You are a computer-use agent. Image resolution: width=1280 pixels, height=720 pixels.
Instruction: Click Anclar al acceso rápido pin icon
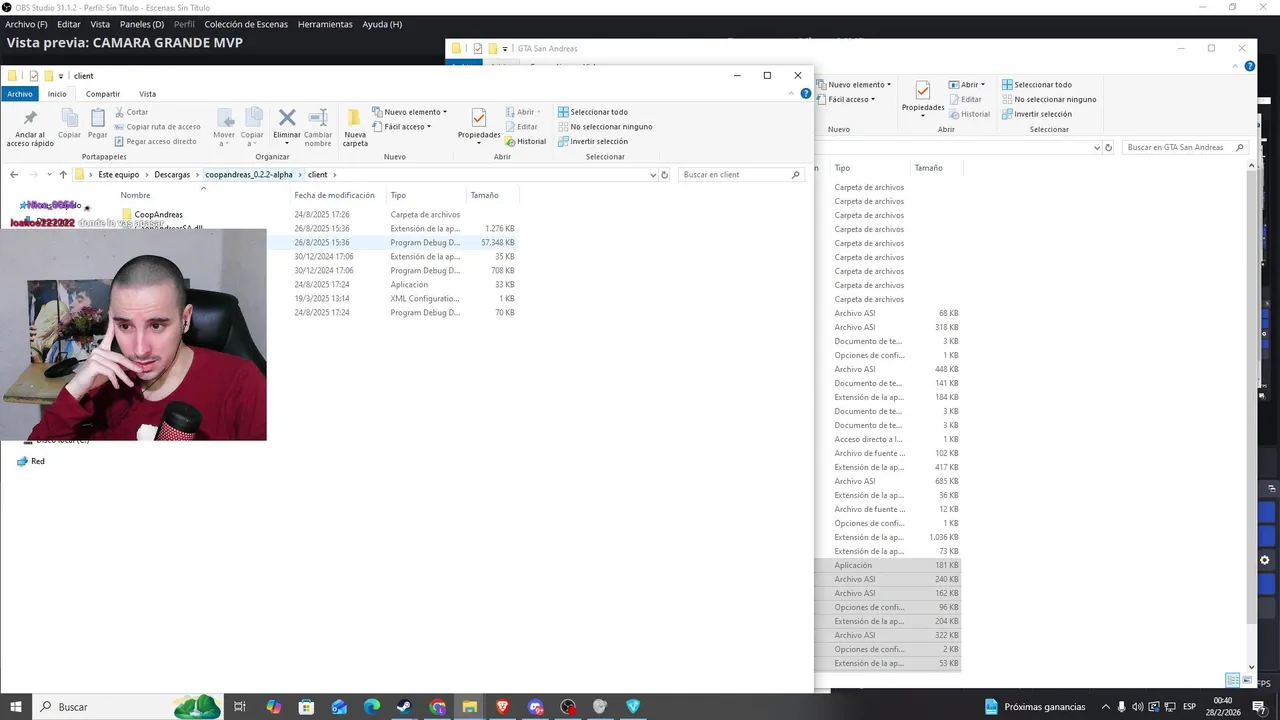point(29,119)
